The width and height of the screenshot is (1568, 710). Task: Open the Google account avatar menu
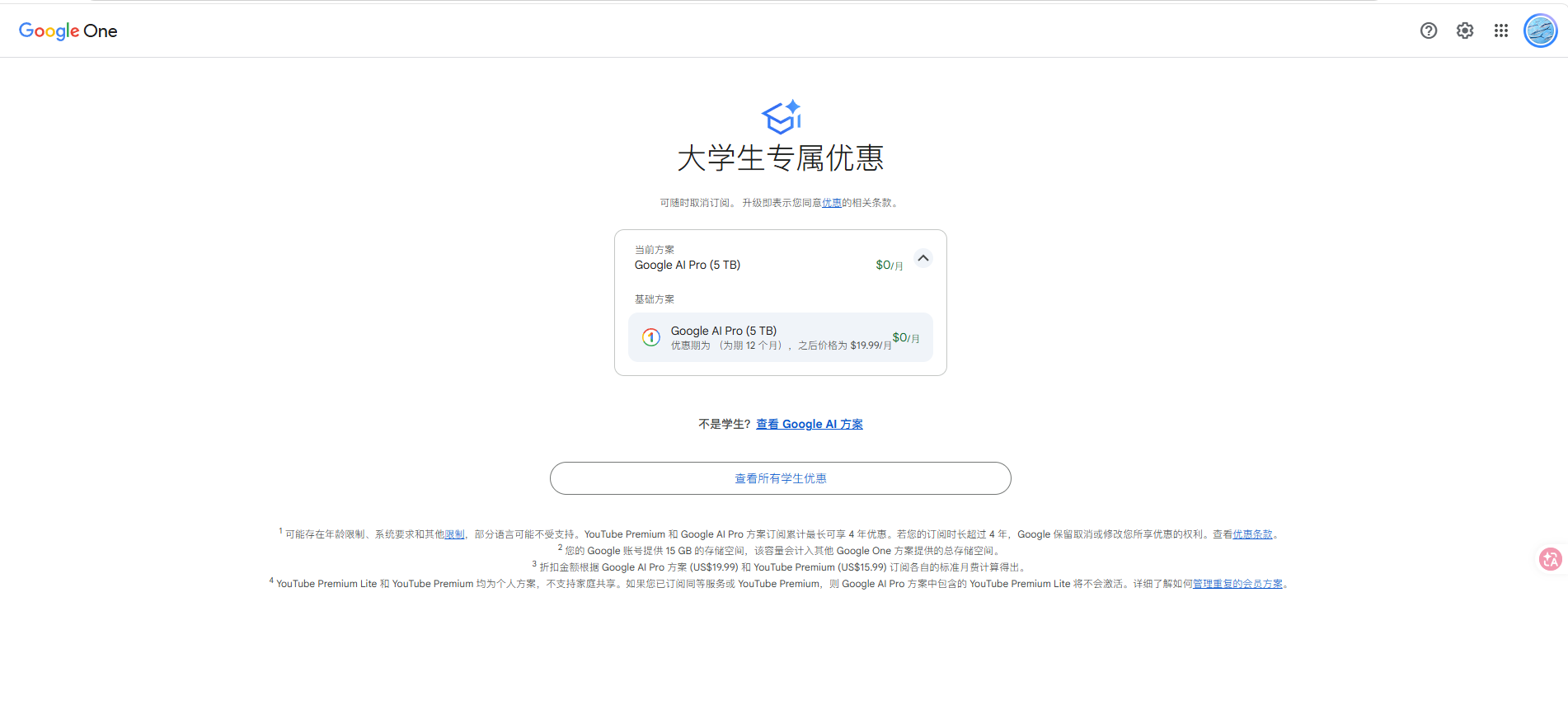point(1540,31)
